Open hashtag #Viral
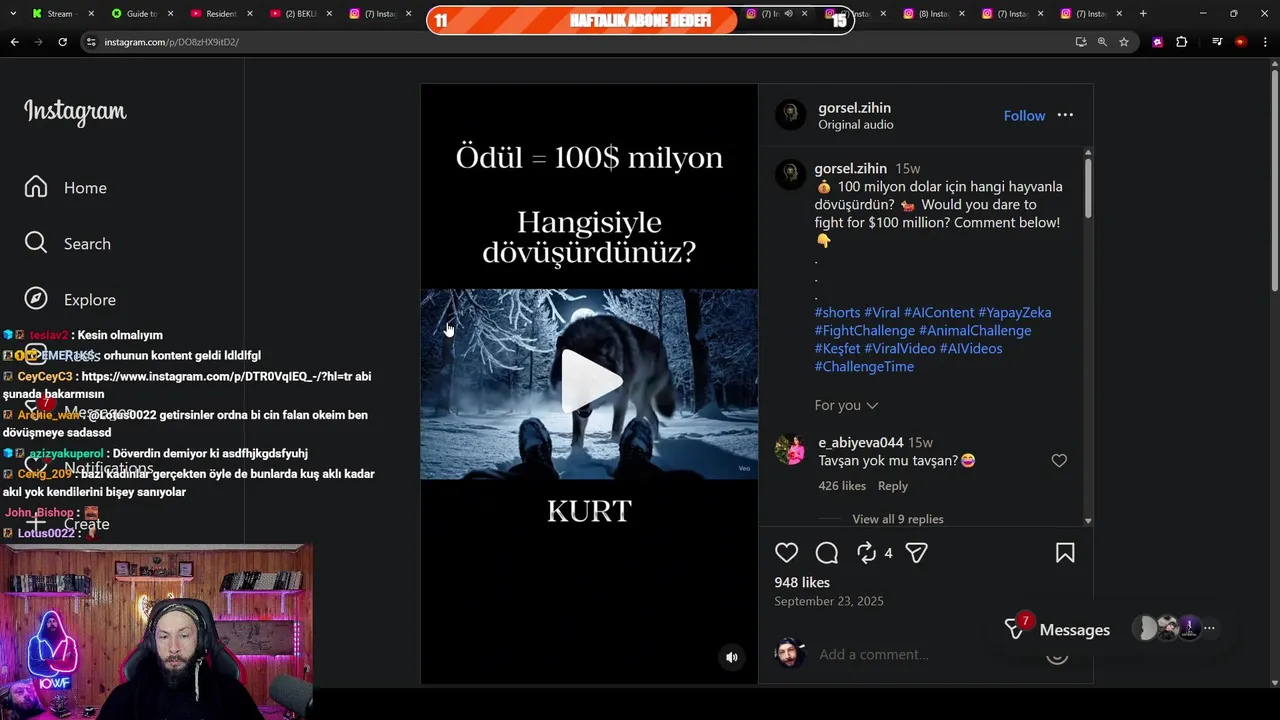Screen dimensions: 1280x720 coord(882,313)
